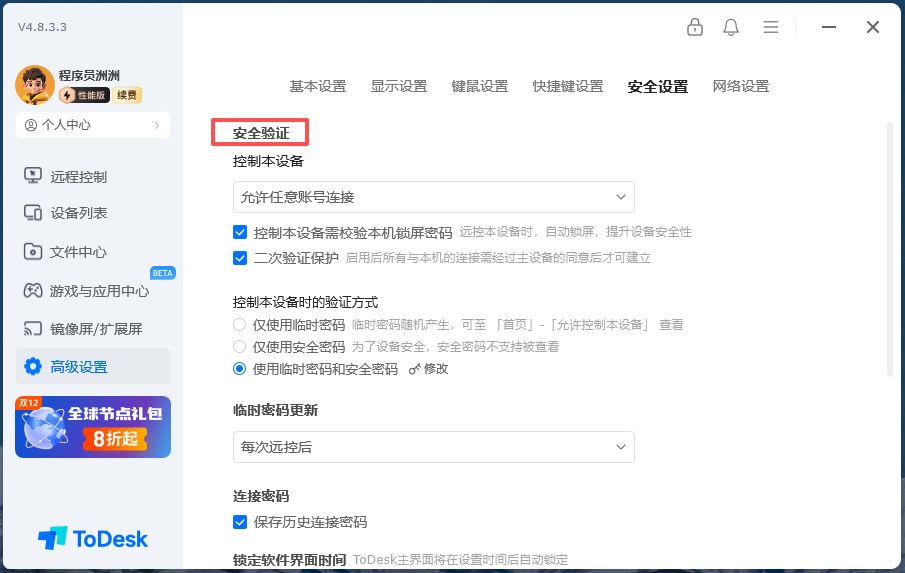Click the 临时密码更新 heading

(275, 410)
